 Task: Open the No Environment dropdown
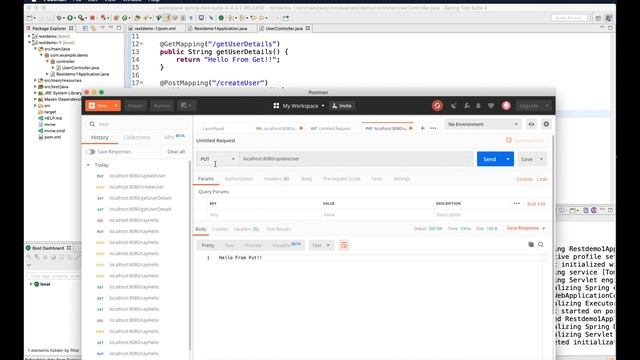(483, 124)
